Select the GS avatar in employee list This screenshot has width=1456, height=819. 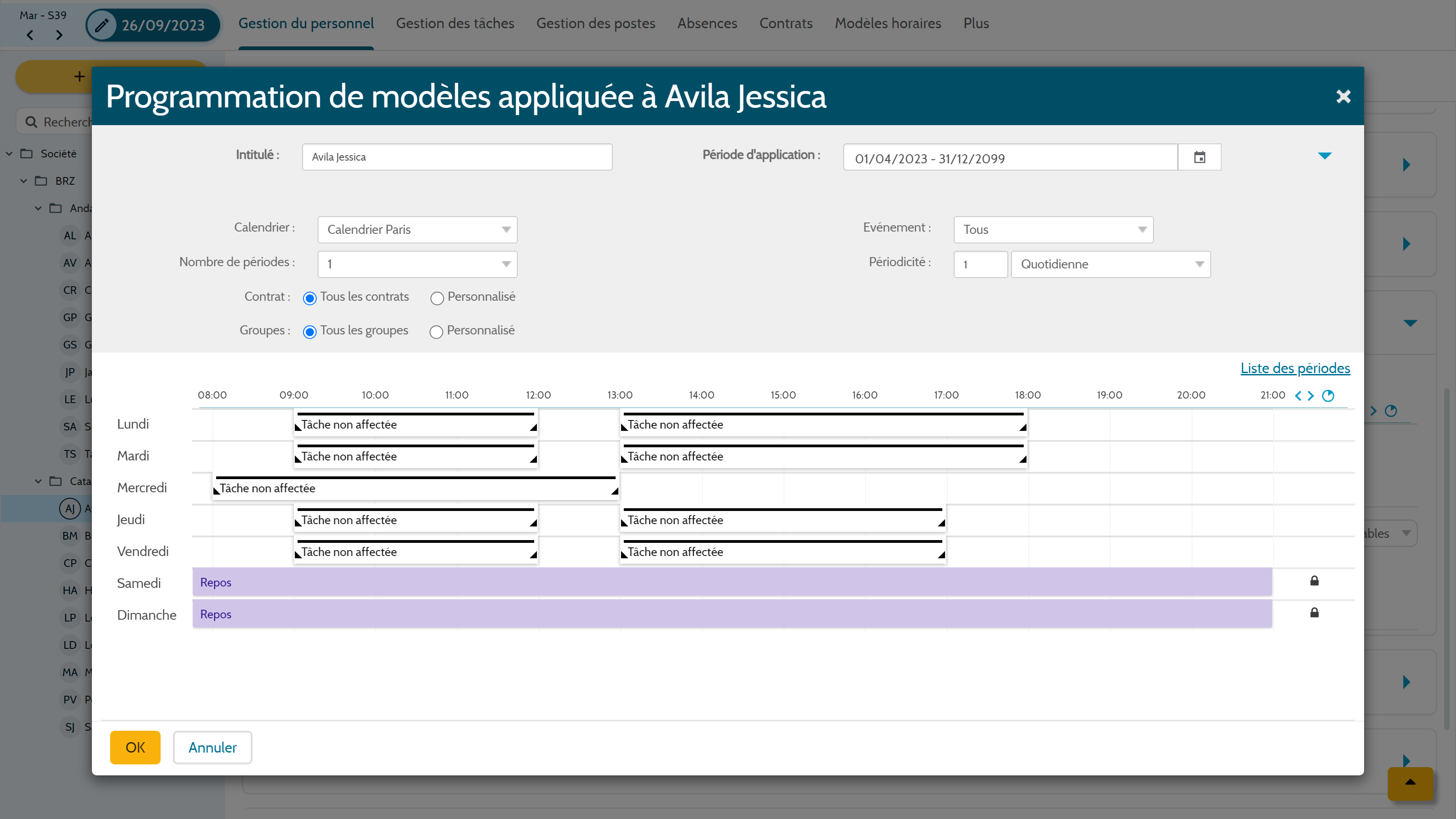pos(70,345)
